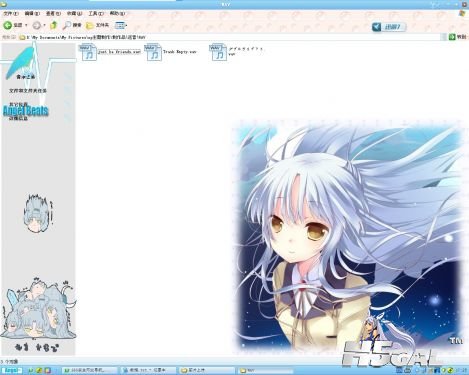Click the grey Forward arrow button

point(37,25)
